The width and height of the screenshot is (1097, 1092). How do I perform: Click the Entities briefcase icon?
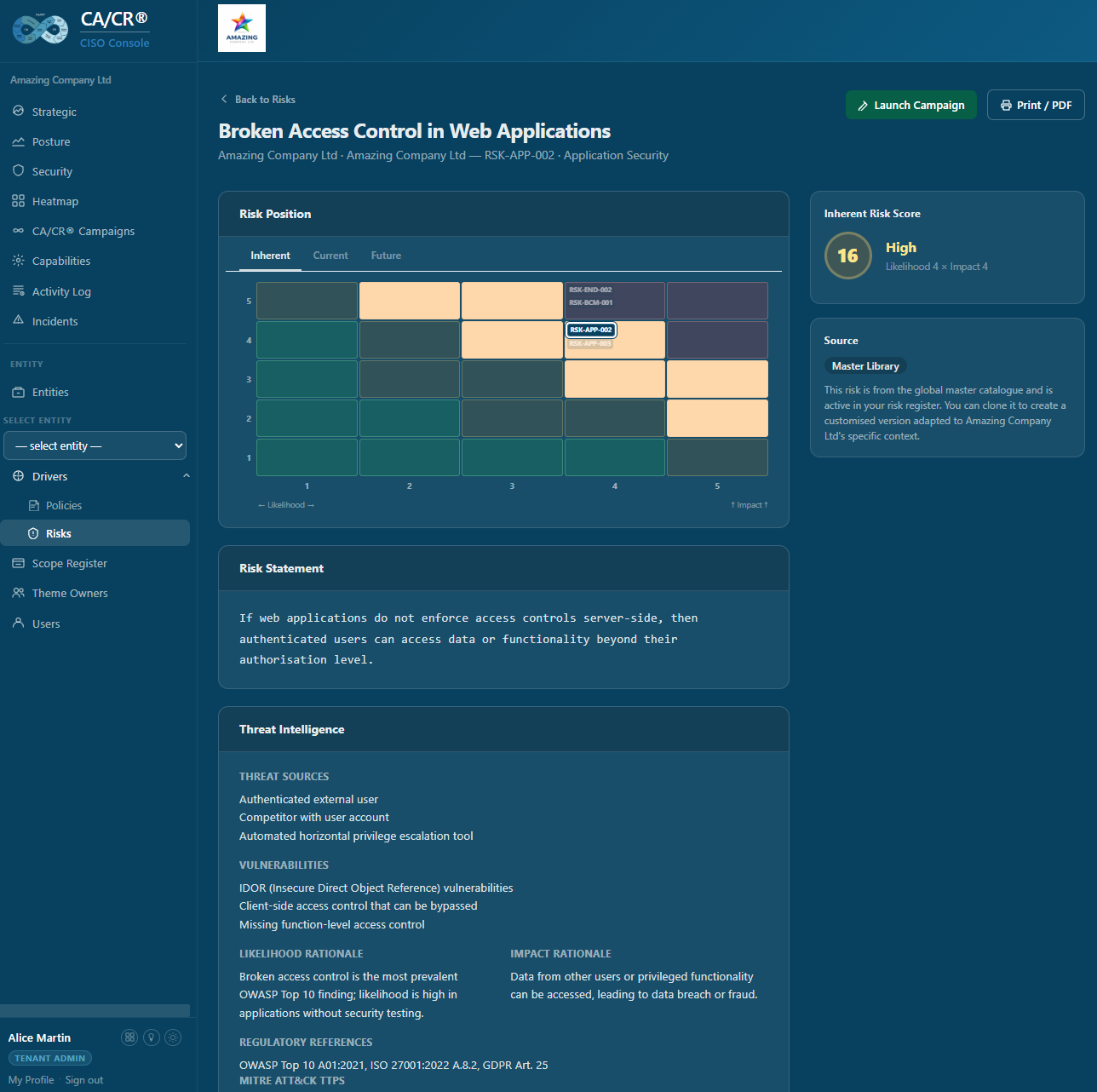point(19,392)
